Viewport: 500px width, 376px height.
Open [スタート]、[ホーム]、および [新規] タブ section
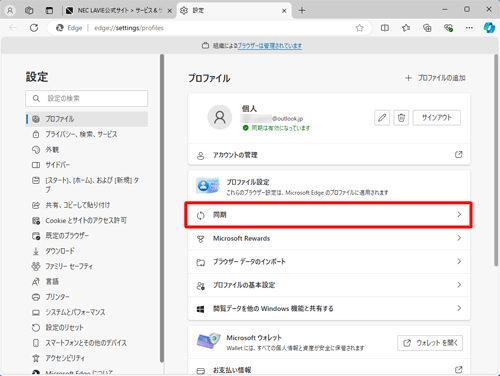click(87, 185)
